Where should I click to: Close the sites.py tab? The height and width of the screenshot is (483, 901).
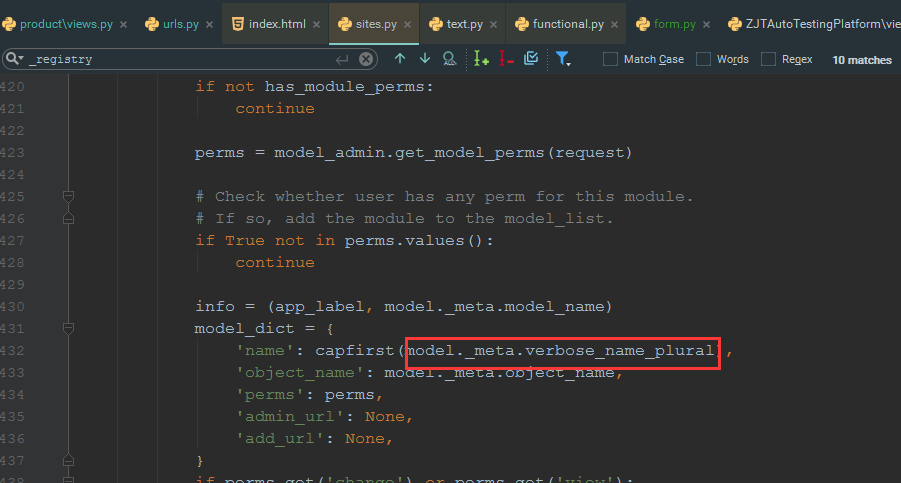[x=407, y=25]
